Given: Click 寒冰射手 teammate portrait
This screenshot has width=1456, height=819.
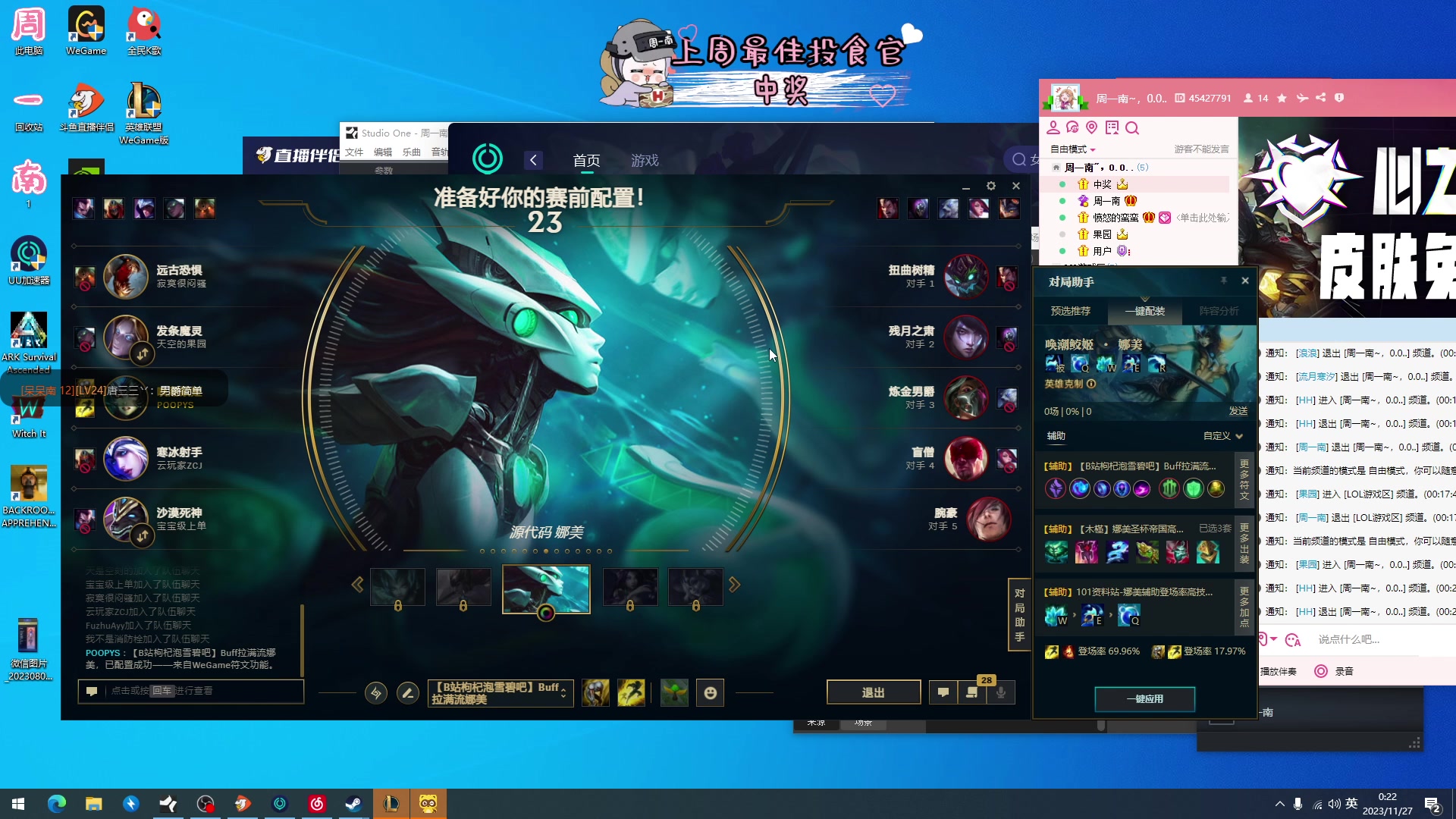Looking at the screenshot, I should [x=125, y=459].
